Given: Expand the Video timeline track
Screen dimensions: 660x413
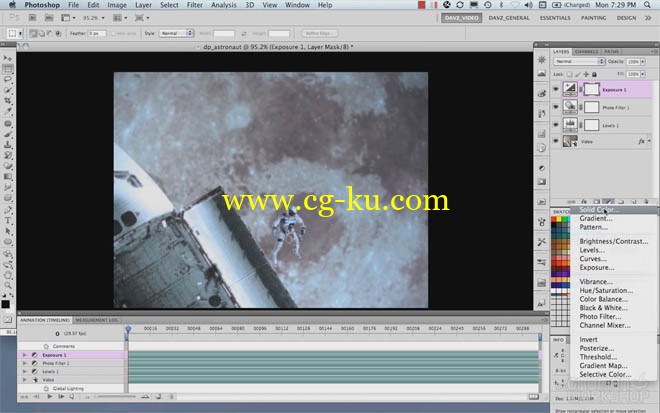Looking at the screenshot, I should 24,380.
